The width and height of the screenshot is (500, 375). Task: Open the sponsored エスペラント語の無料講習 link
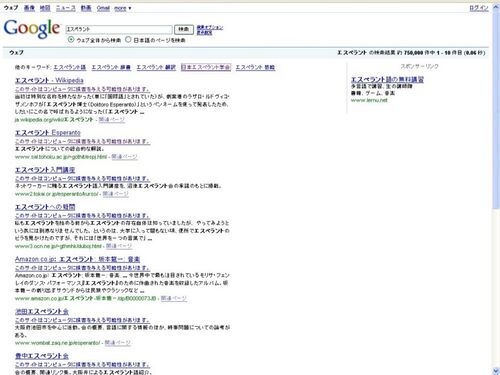coord(387,80)
